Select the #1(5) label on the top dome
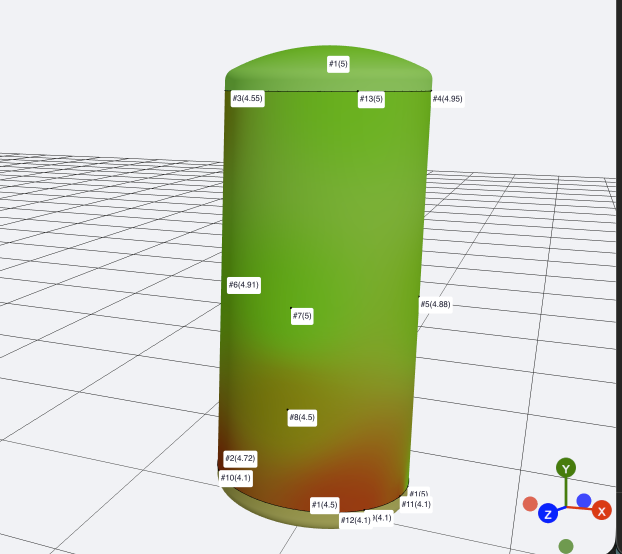Image resolution: width=622 pixels, height=554 pixels. 338,64
